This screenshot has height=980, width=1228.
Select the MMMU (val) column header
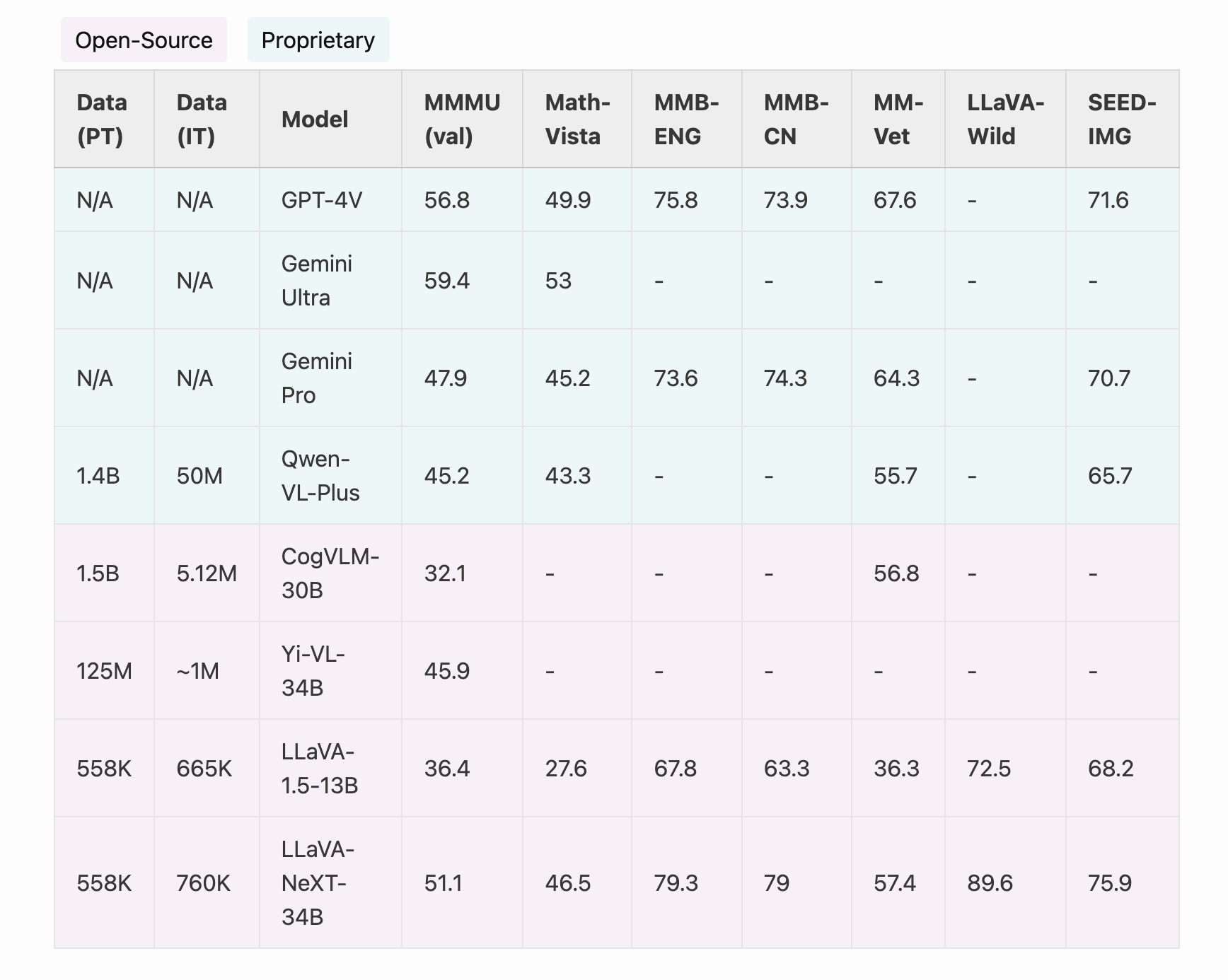click(462, 119)
